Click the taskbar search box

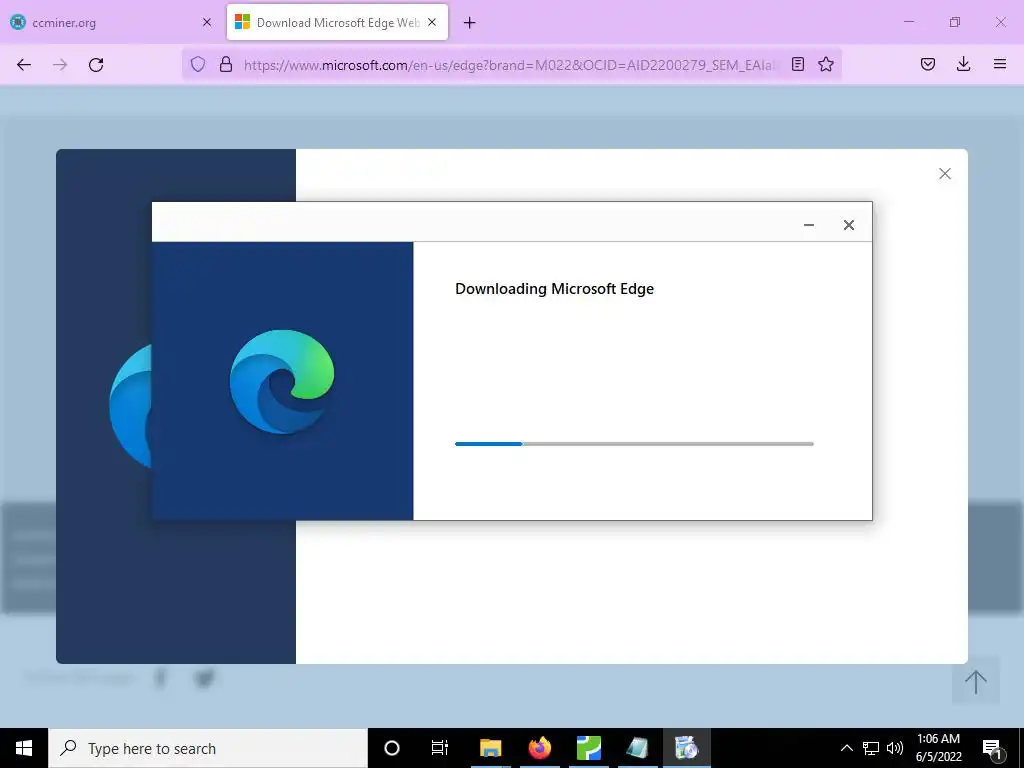click(208, 748)
